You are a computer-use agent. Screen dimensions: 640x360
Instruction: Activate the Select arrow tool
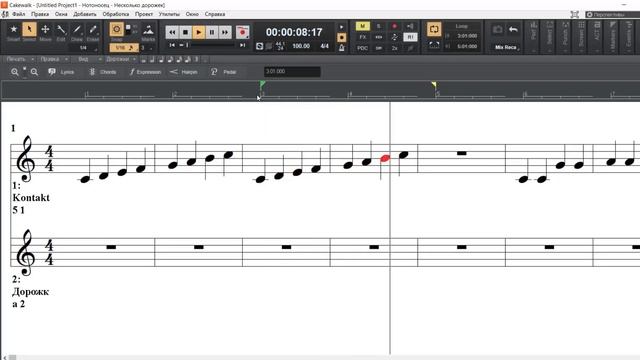(29, 29)
